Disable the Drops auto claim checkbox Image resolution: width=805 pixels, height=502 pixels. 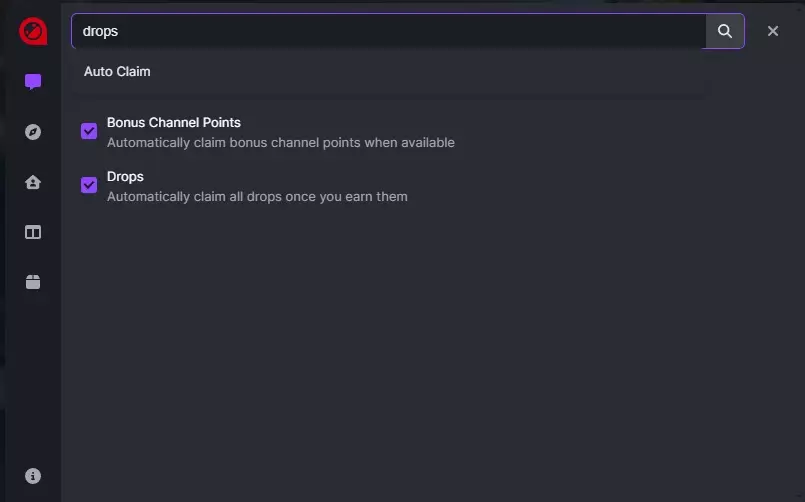[x=89, y=185]
